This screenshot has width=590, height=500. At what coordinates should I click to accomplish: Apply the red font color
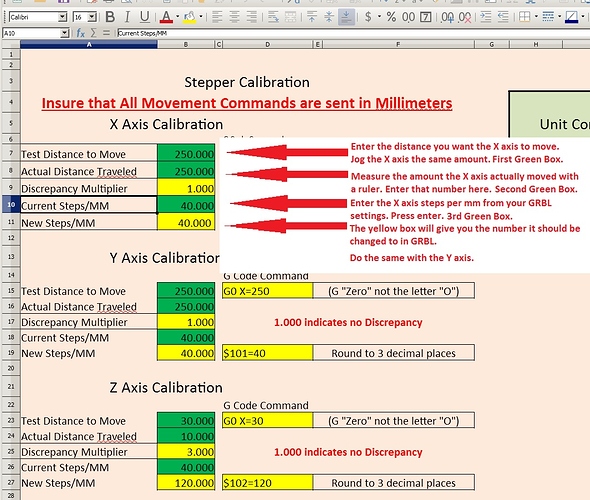tap(166, 17)
